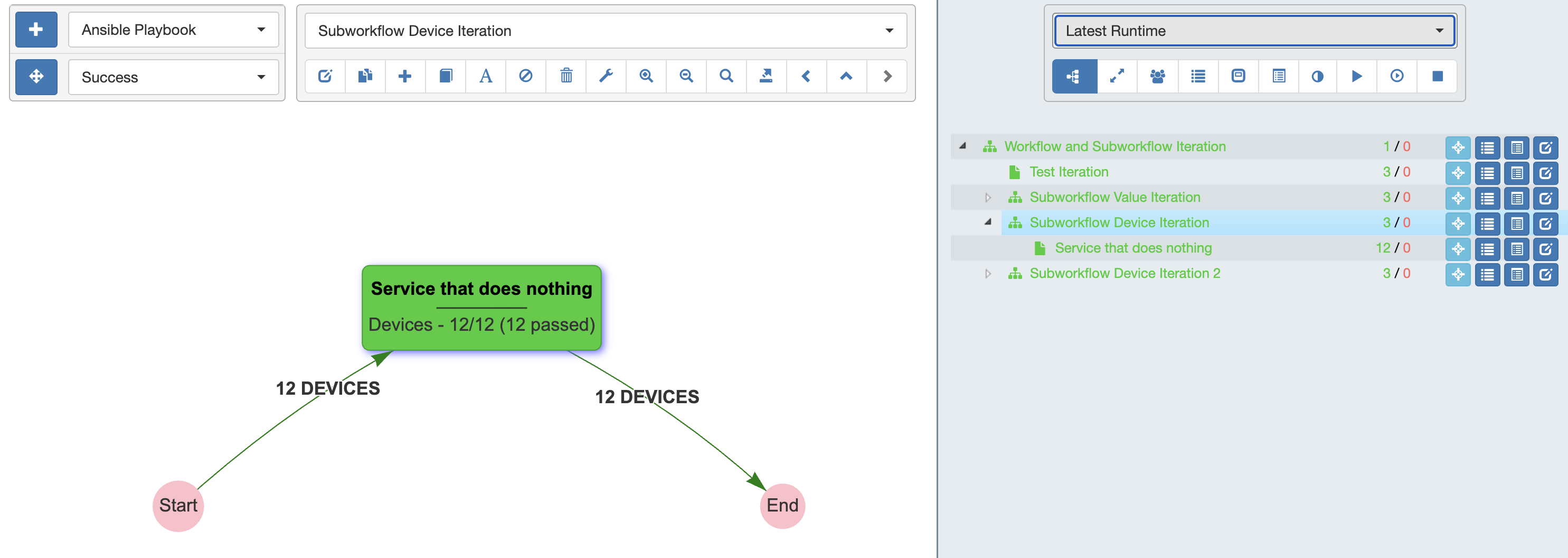Expand the Subworkflow Device Iteration 2 tree node
The image size is (1568, 558).
point(988,274)
